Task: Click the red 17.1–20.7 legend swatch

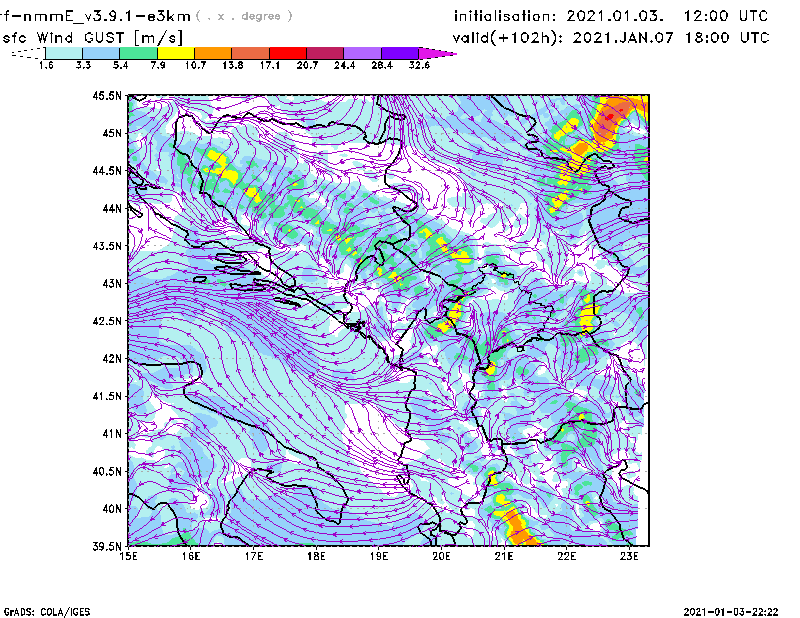Action: (x=288, y=53)
